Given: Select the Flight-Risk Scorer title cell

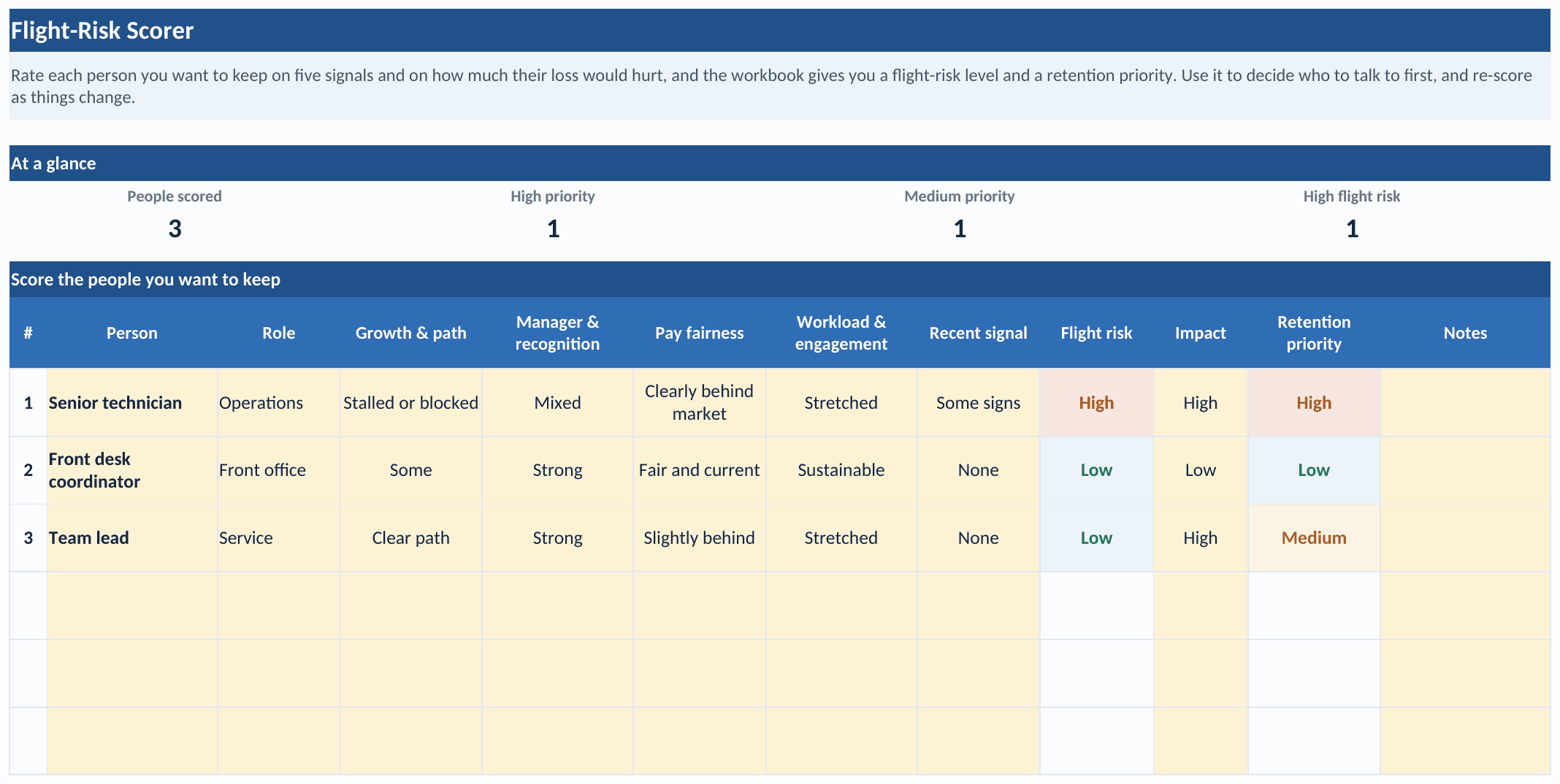Looking at the screenshot, I should coord(779,31).
